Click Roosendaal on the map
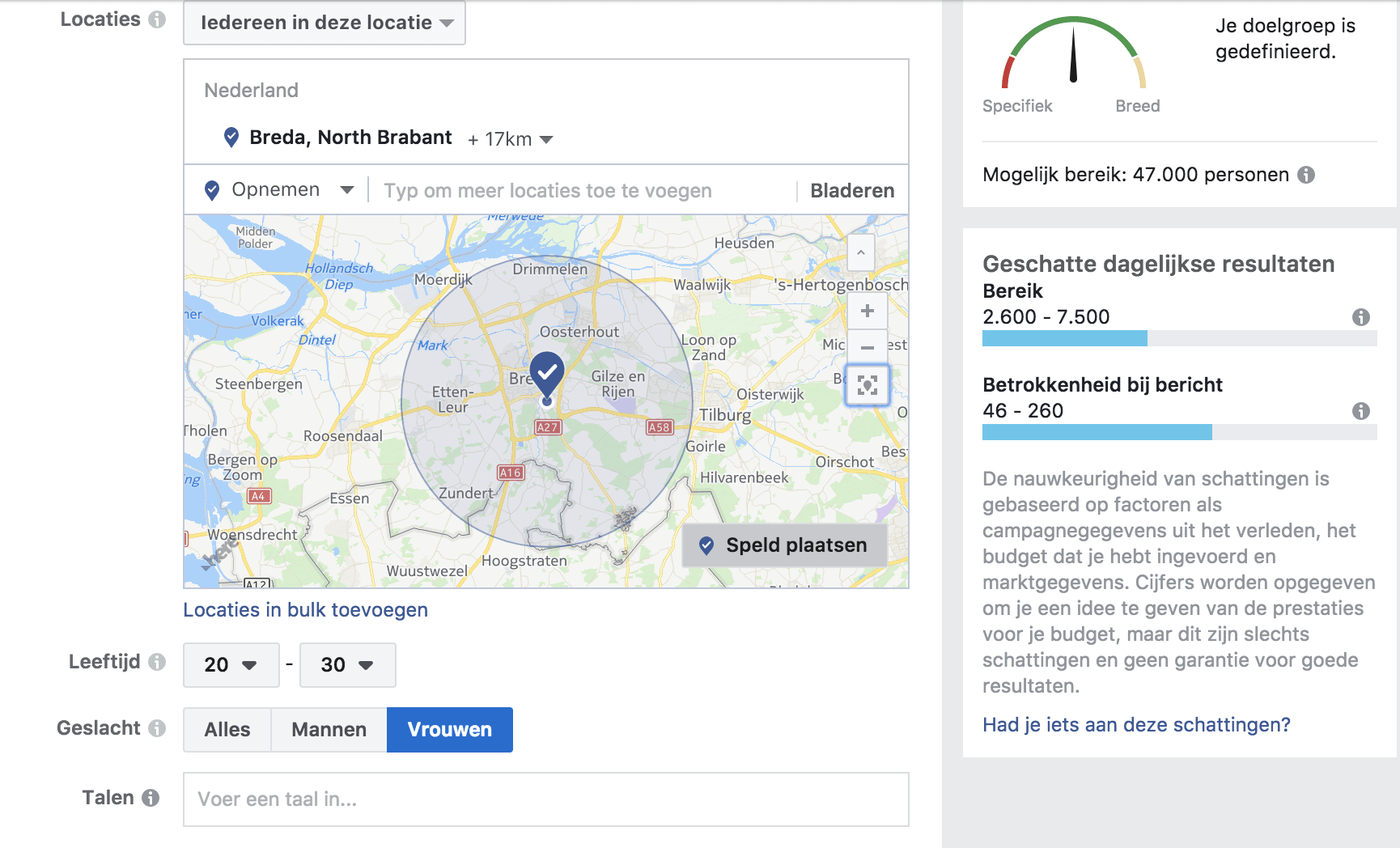 point(343,436)
